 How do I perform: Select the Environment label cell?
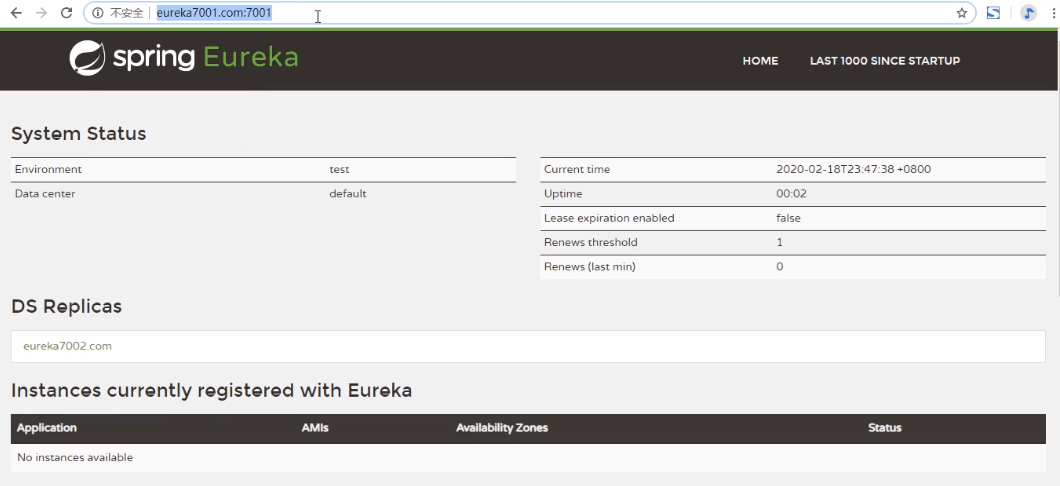48,170
